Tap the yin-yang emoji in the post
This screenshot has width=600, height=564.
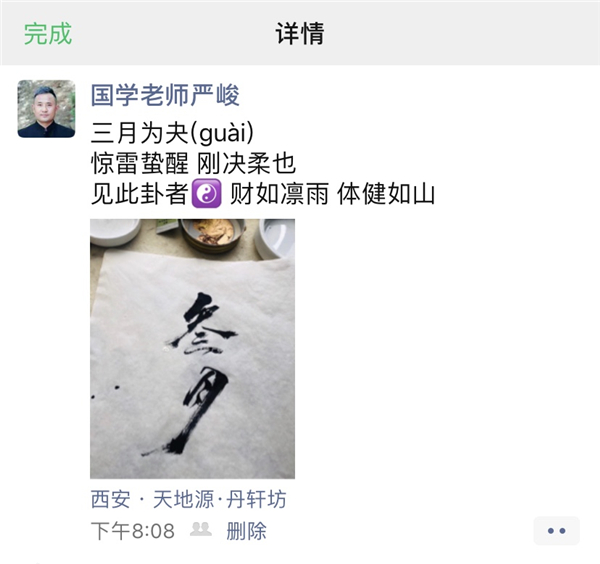click(x=206, y=193)
